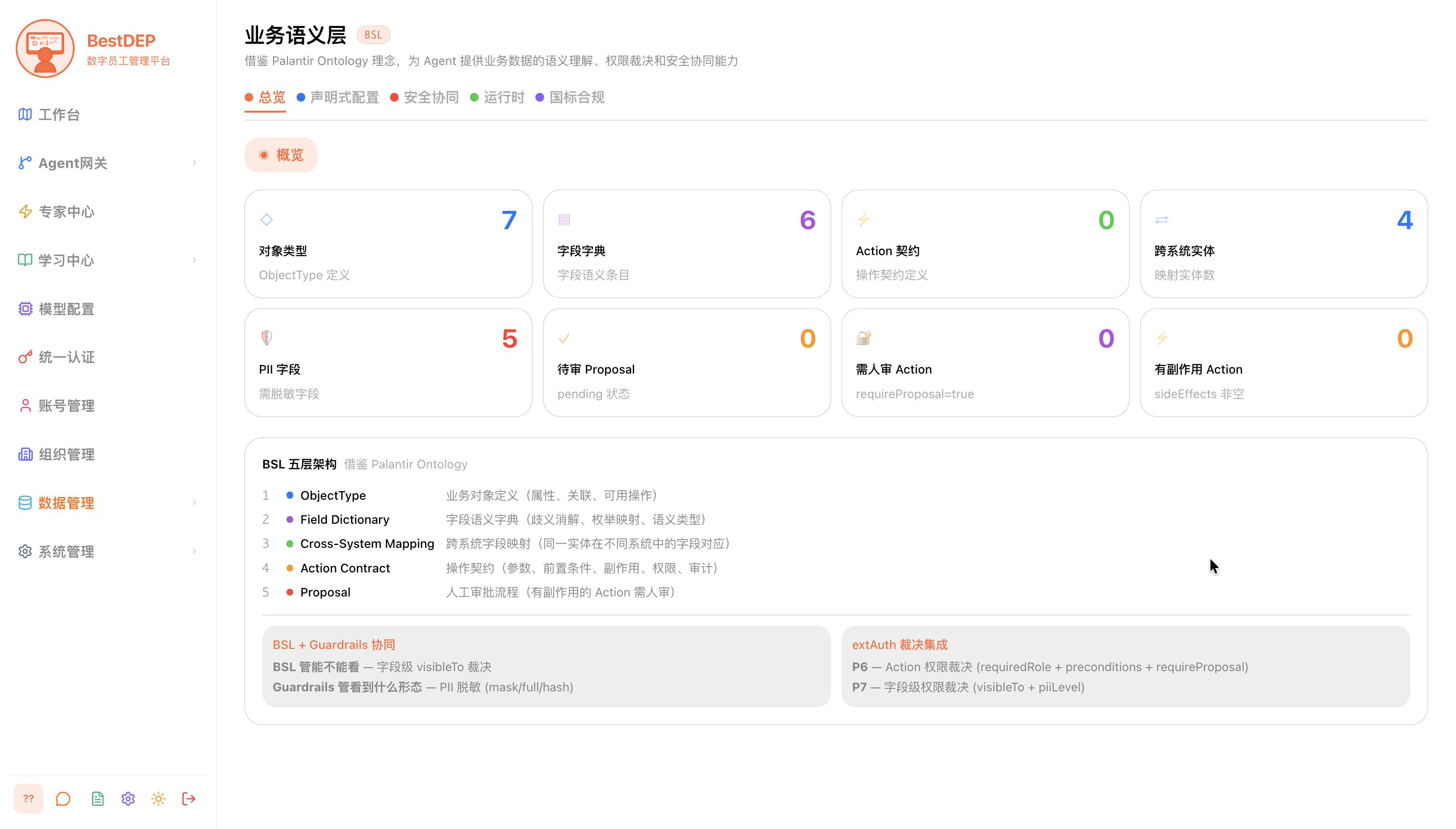Viewport: 1456px width, 829px height.
Task: Open the 对象类型 stat card
Action: (389, 244)
